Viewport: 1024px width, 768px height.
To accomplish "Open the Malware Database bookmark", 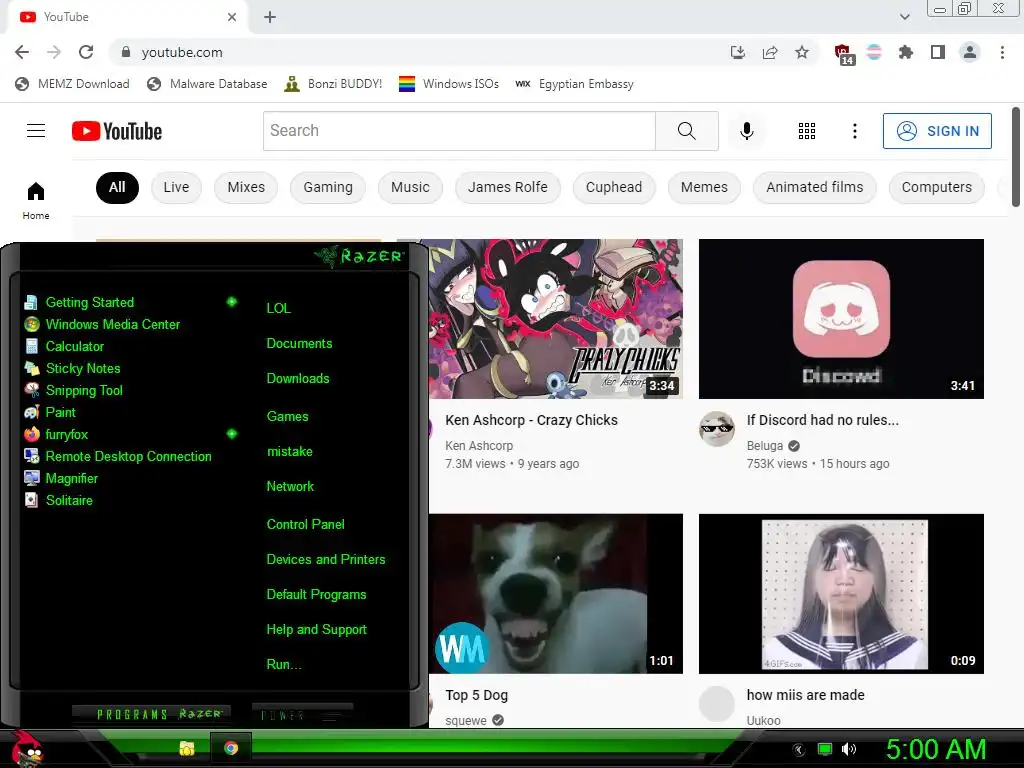I will (x=207, y=84).
